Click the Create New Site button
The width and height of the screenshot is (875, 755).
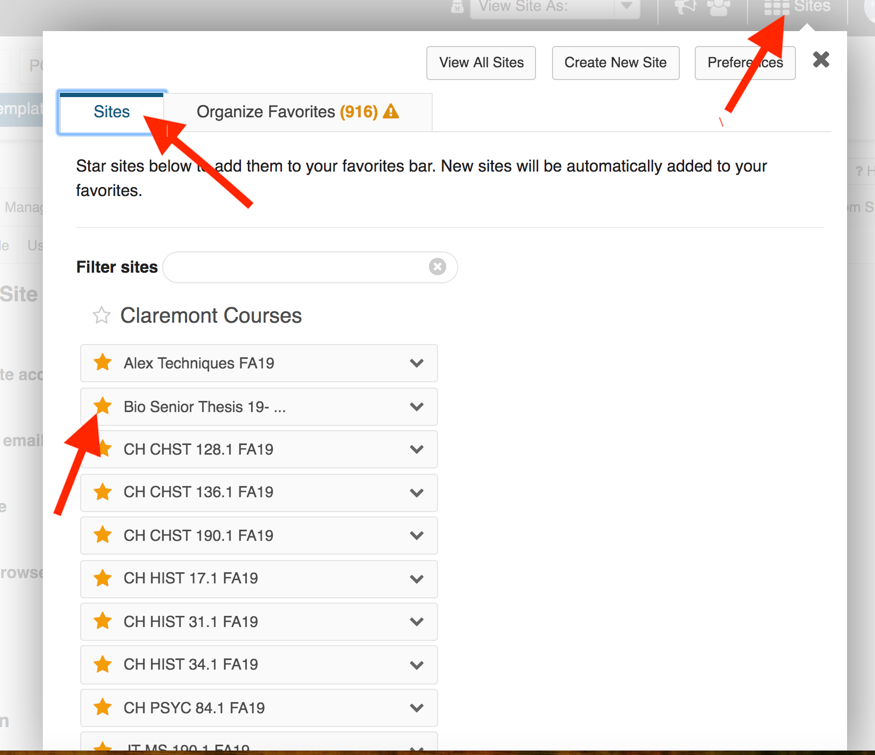click(616, 62)
